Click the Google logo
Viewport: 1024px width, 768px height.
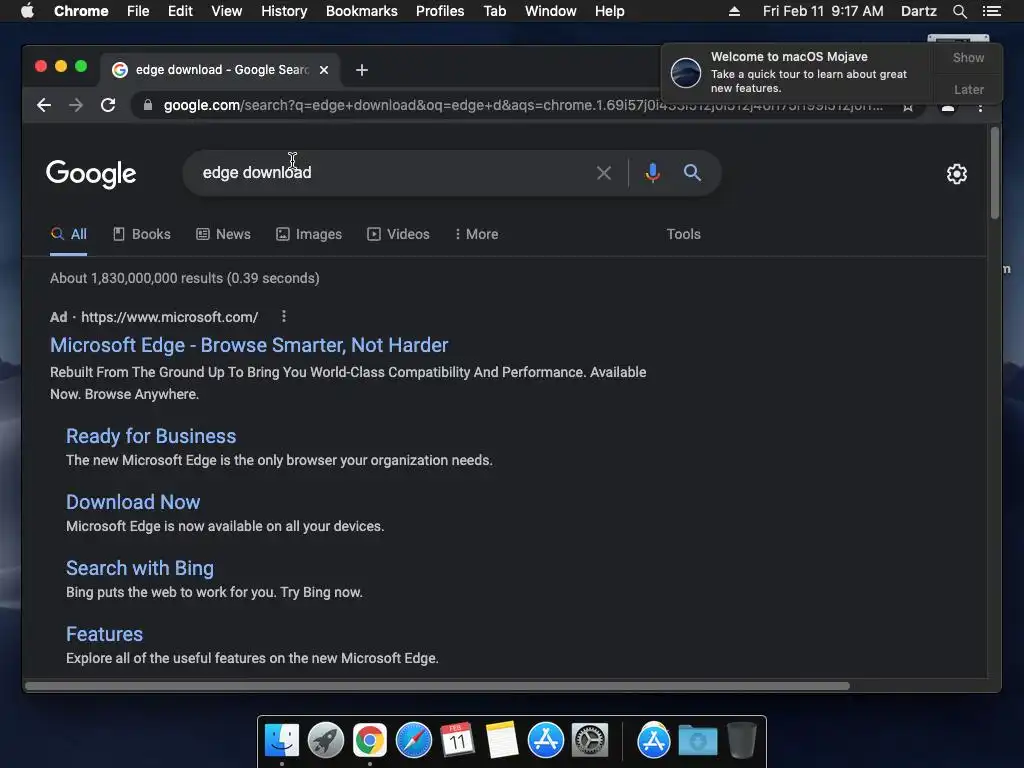(x=91, y=174)
